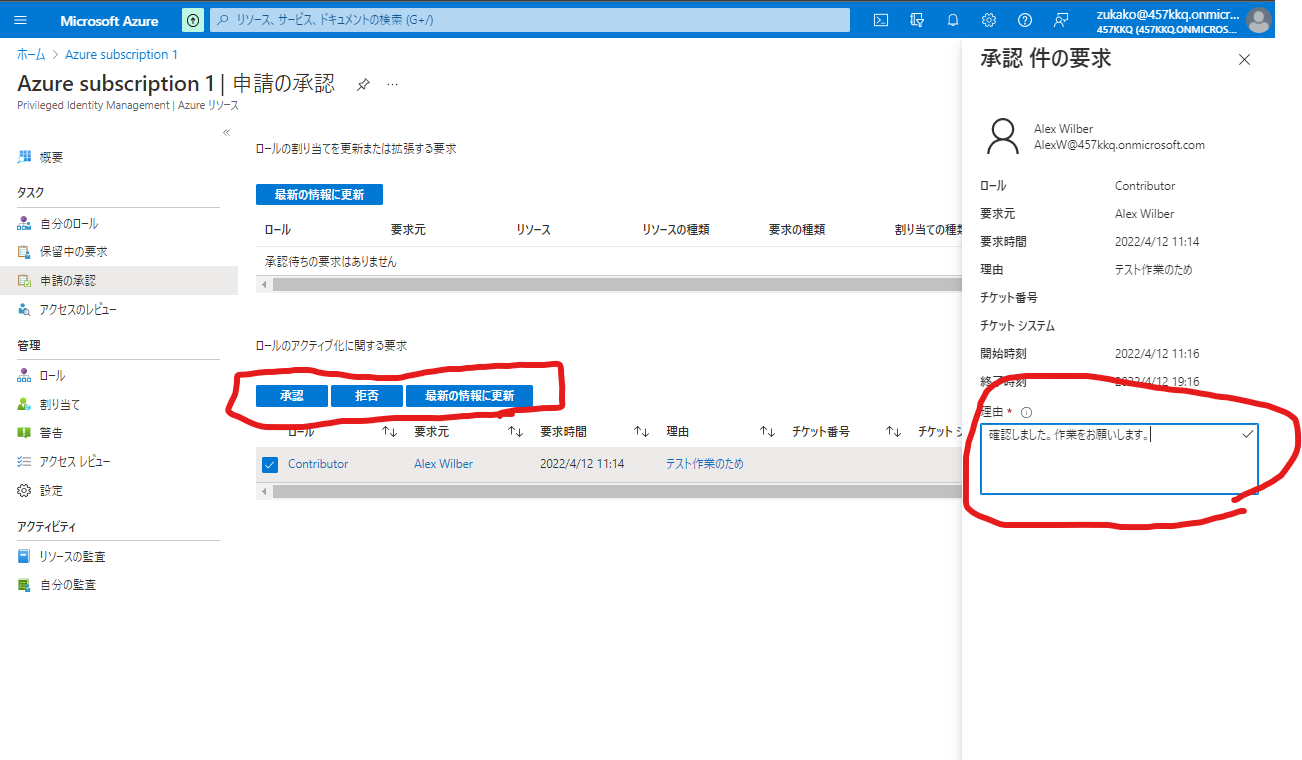Screen dimensions: 1302x760
Task: Sort the activation table by 要求元 column
Action: tap(515, 432)
